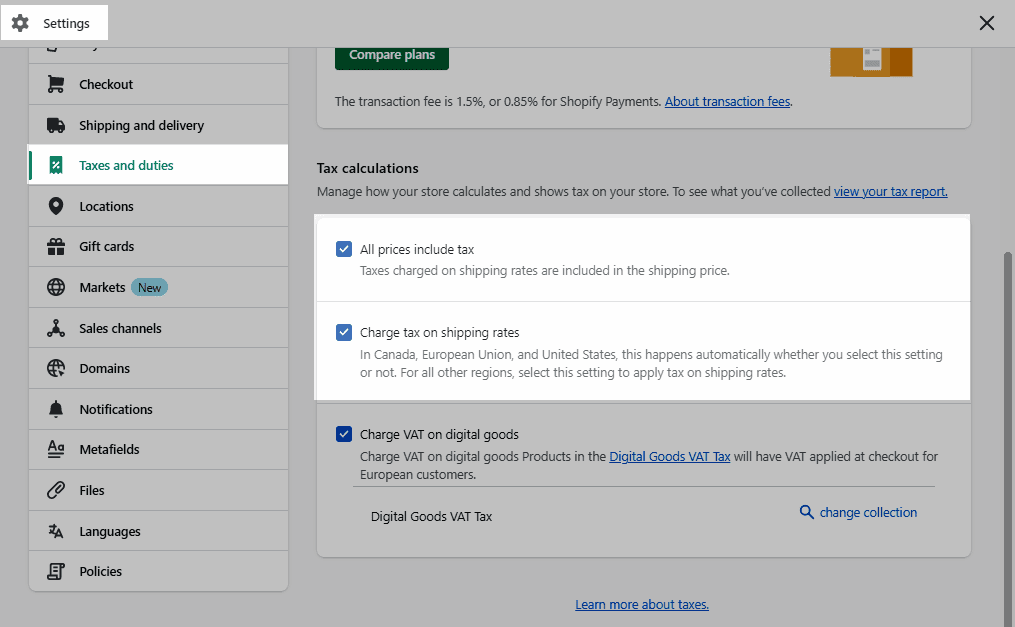
Task: Click the Compare plans button
Action: coord(392,57)
